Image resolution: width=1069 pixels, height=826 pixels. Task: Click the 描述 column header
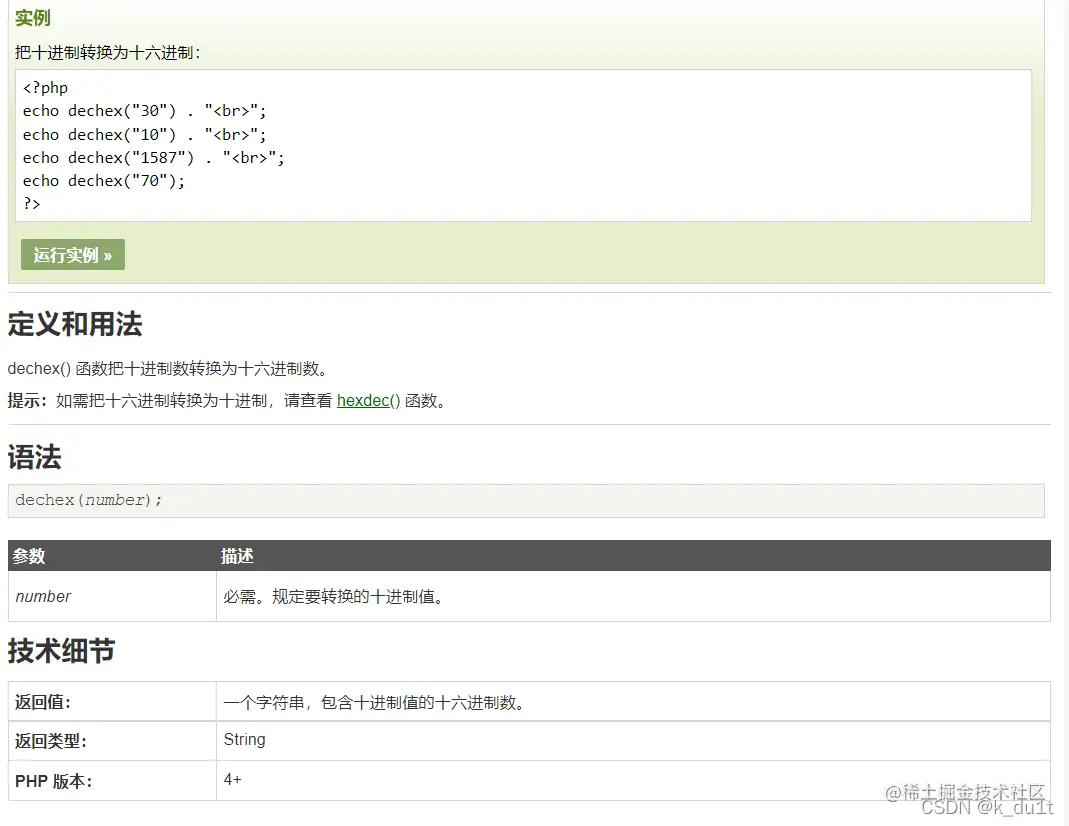[237, 556]
